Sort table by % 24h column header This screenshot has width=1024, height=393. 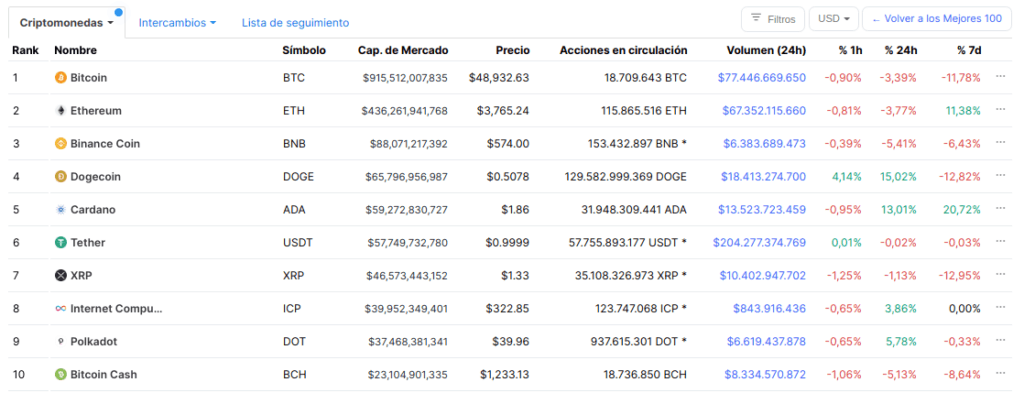point(900,50)
